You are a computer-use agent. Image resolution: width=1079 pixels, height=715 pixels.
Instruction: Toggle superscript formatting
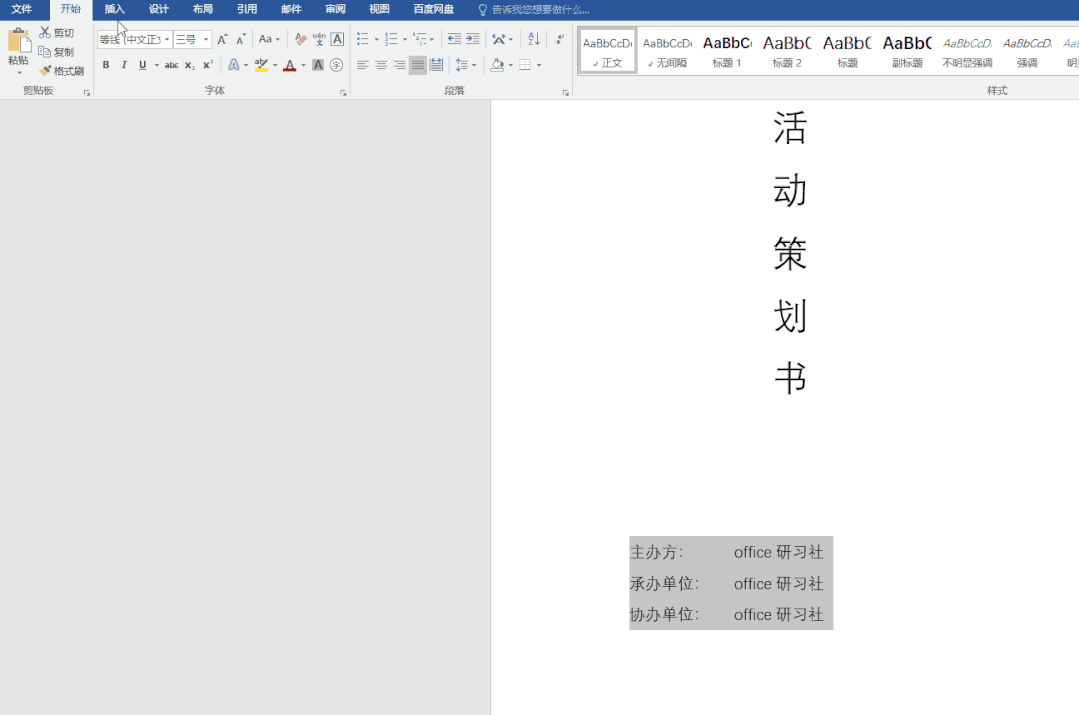[208, 65]
